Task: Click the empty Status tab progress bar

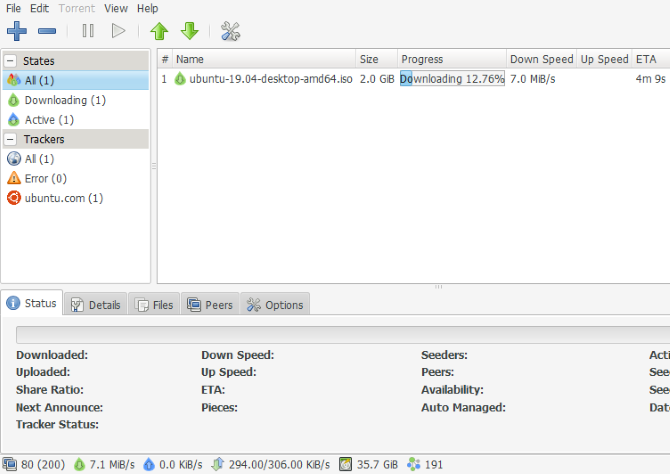Action: pyautogui.click(x=343, y=335)
